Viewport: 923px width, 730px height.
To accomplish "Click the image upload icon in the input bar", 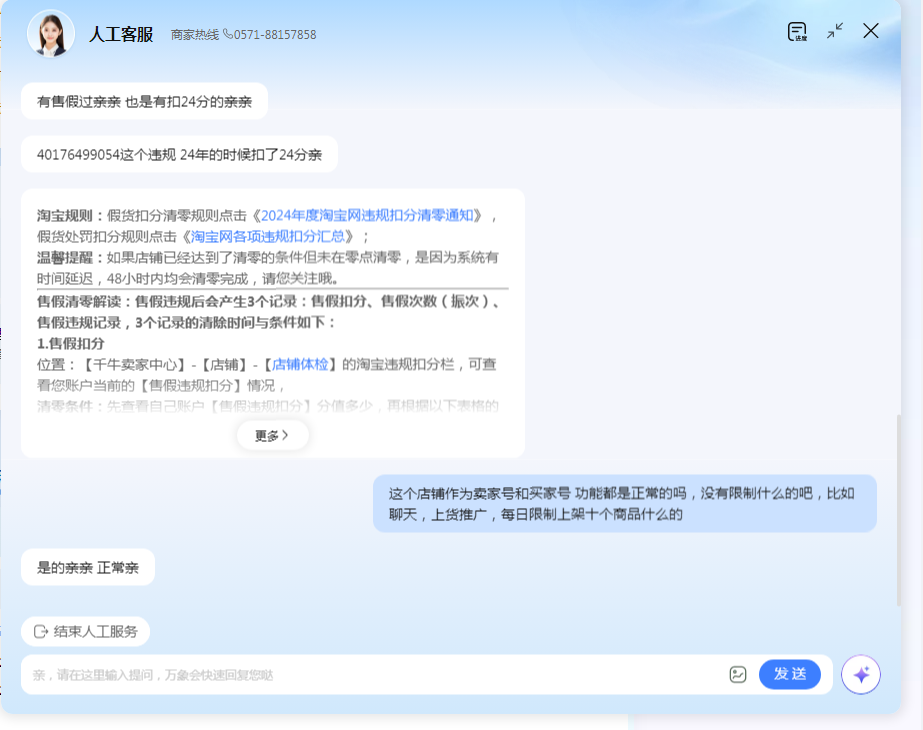I will (738, 675).
